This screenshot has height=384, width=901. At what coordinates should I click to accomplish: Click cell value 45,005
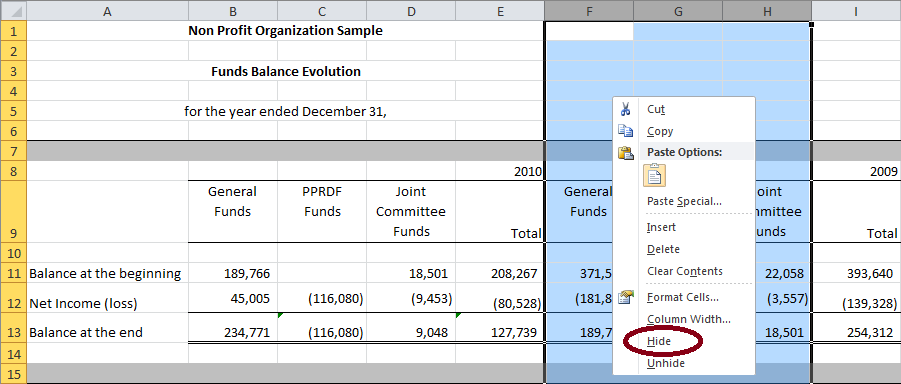pos(249,299)
